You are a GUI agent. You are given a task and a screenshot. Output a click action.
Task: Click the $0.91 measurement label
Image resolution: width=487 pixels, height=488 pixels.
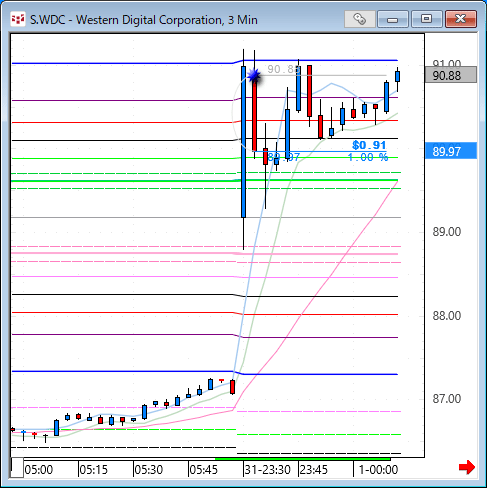pos(369,145)
